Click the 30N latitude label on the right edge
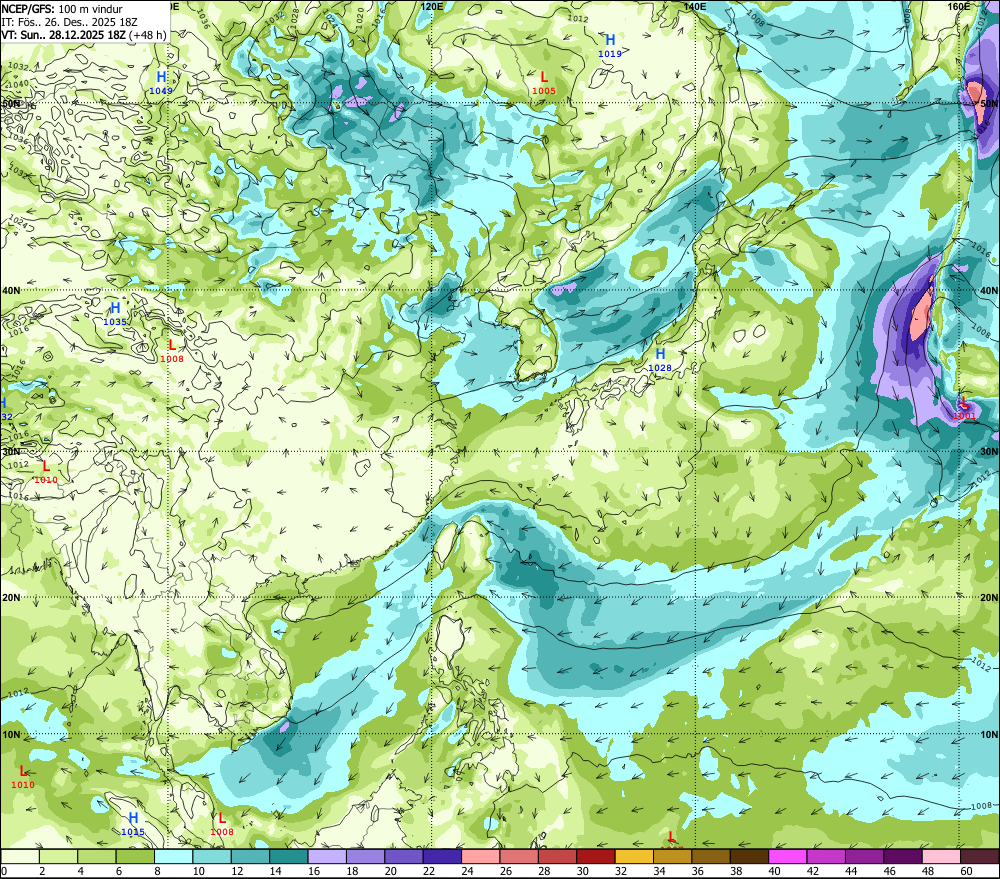The image size is (1000, 879). [989, 452]
